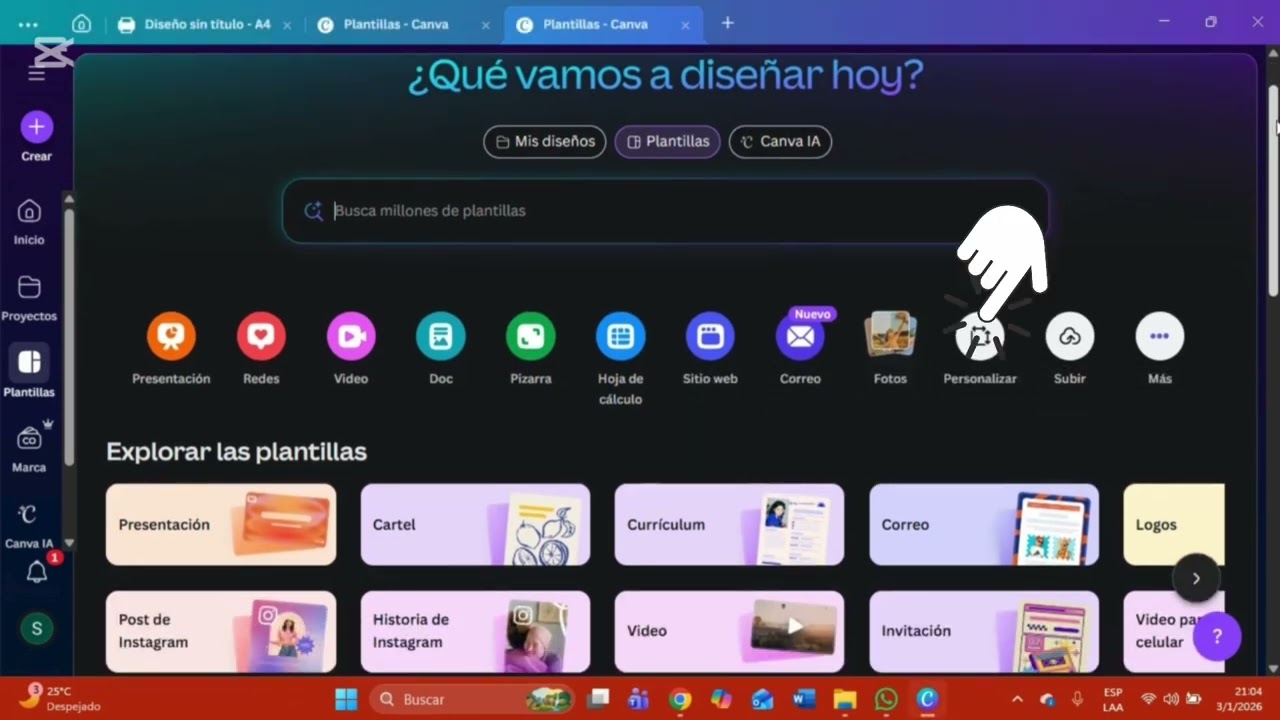Click the Personalizar size icon
The image size is (1280, 720).
(x=980, y=336)
